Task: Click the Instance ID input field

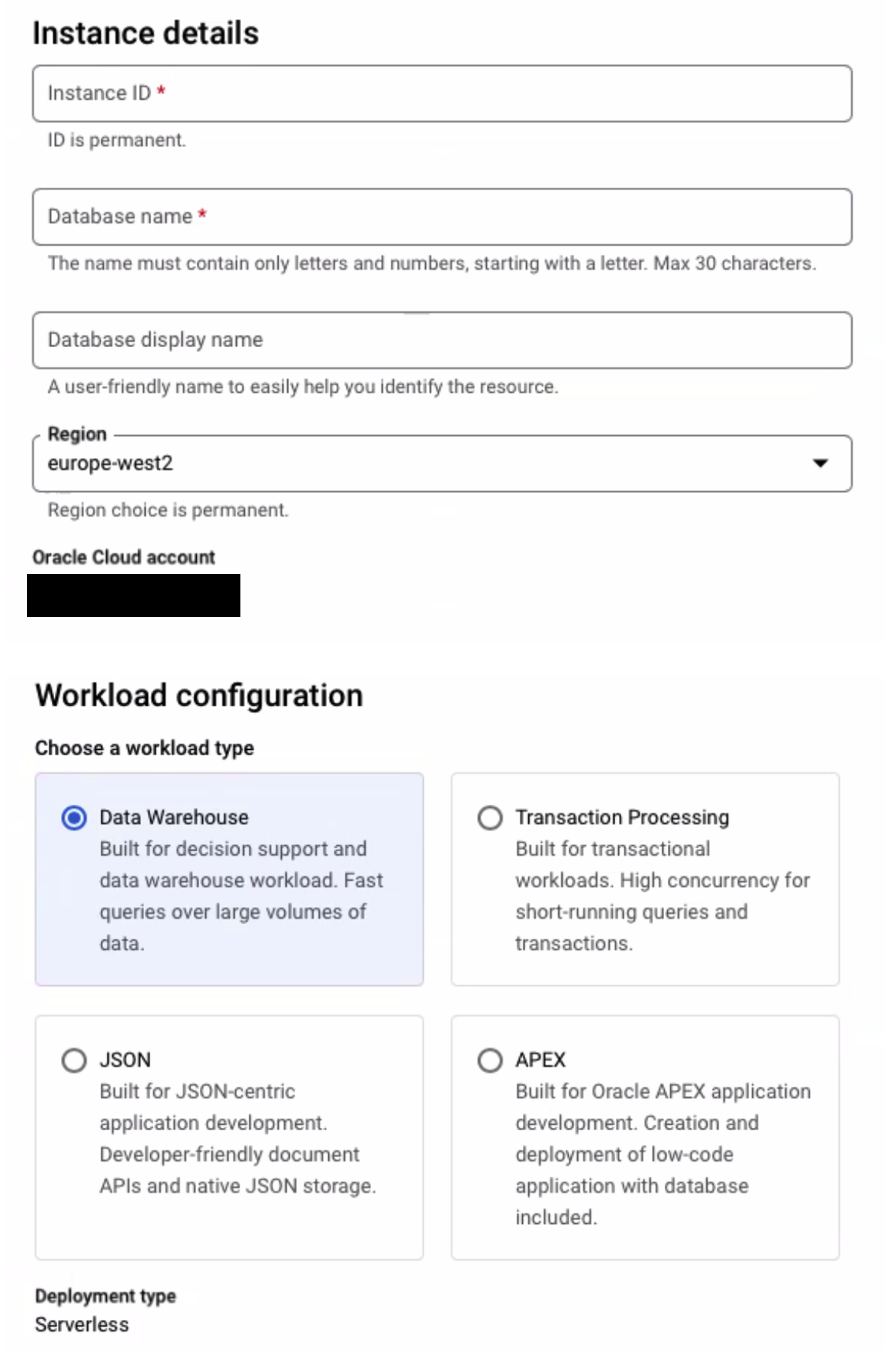Action: tap(441, 93)
